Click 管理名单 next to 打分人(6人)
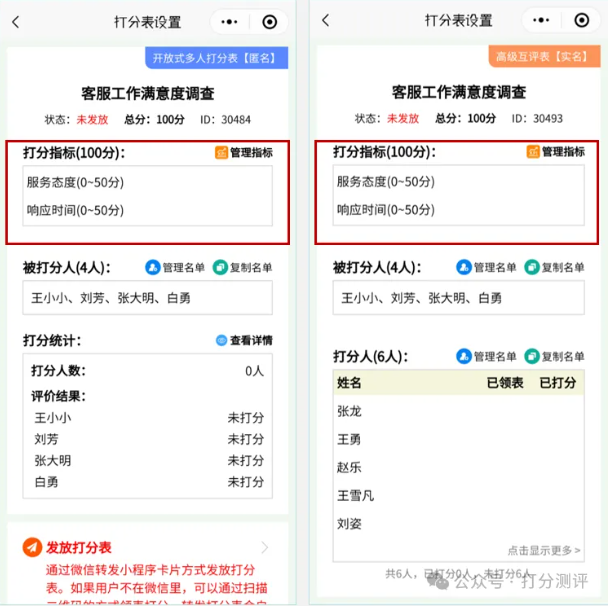 pyautogui.click(x=486, y=356)
